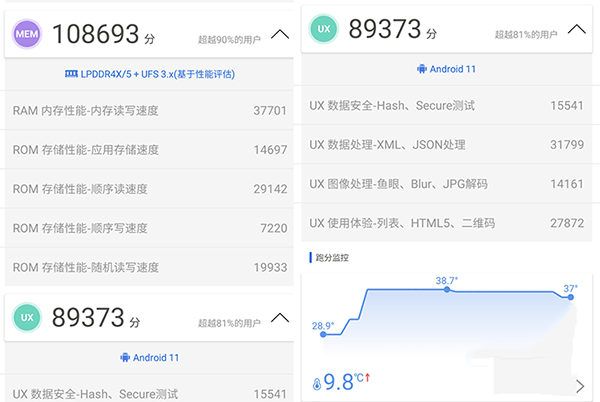
Task: Tap the 超越90%的用户 ranking text
Action: click(231, 40)
